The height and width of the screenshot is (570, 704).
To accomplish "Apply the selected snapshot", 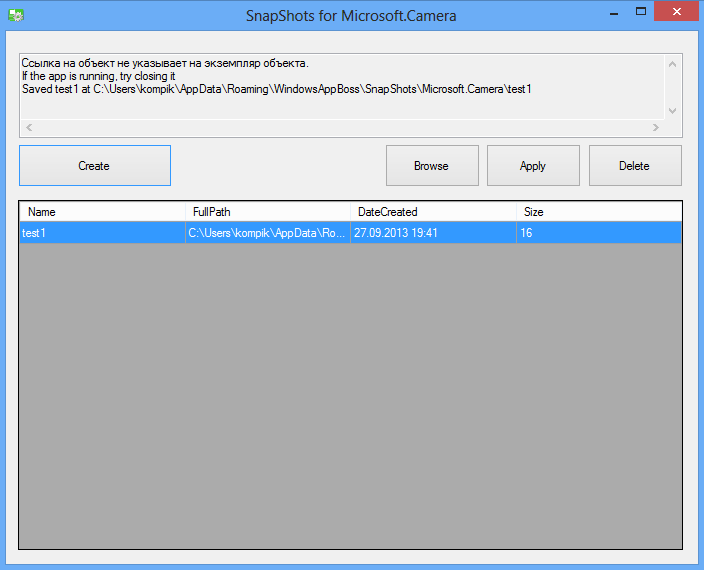I will point(533,166).
